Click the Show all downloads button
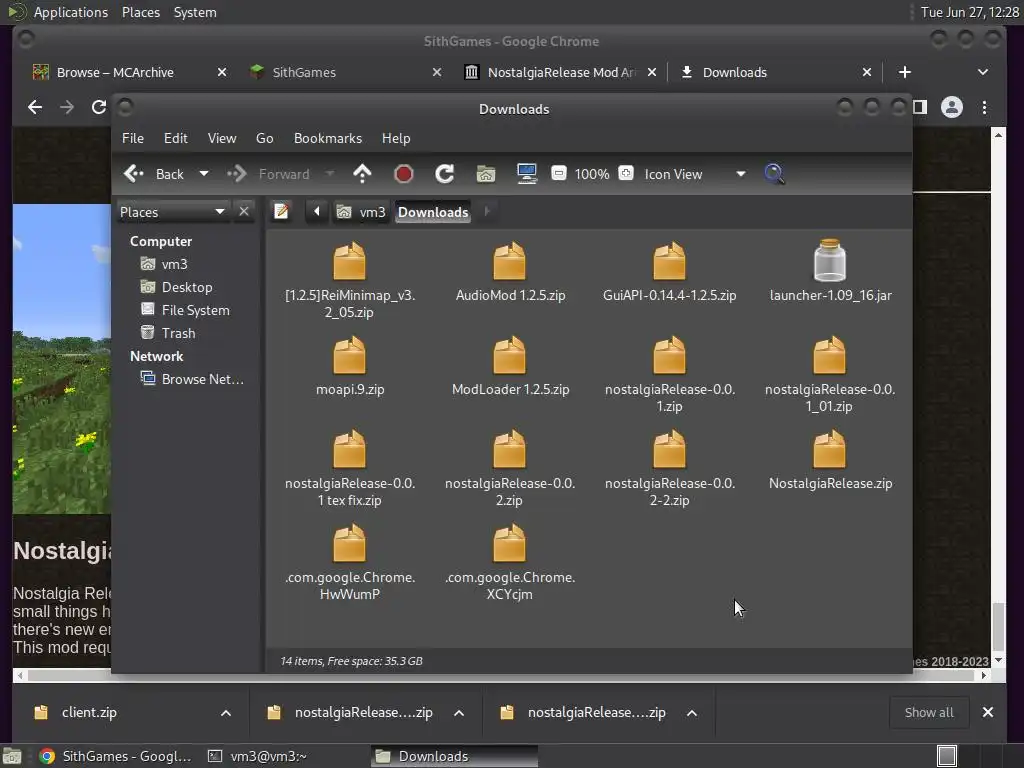 pos(928,713)
